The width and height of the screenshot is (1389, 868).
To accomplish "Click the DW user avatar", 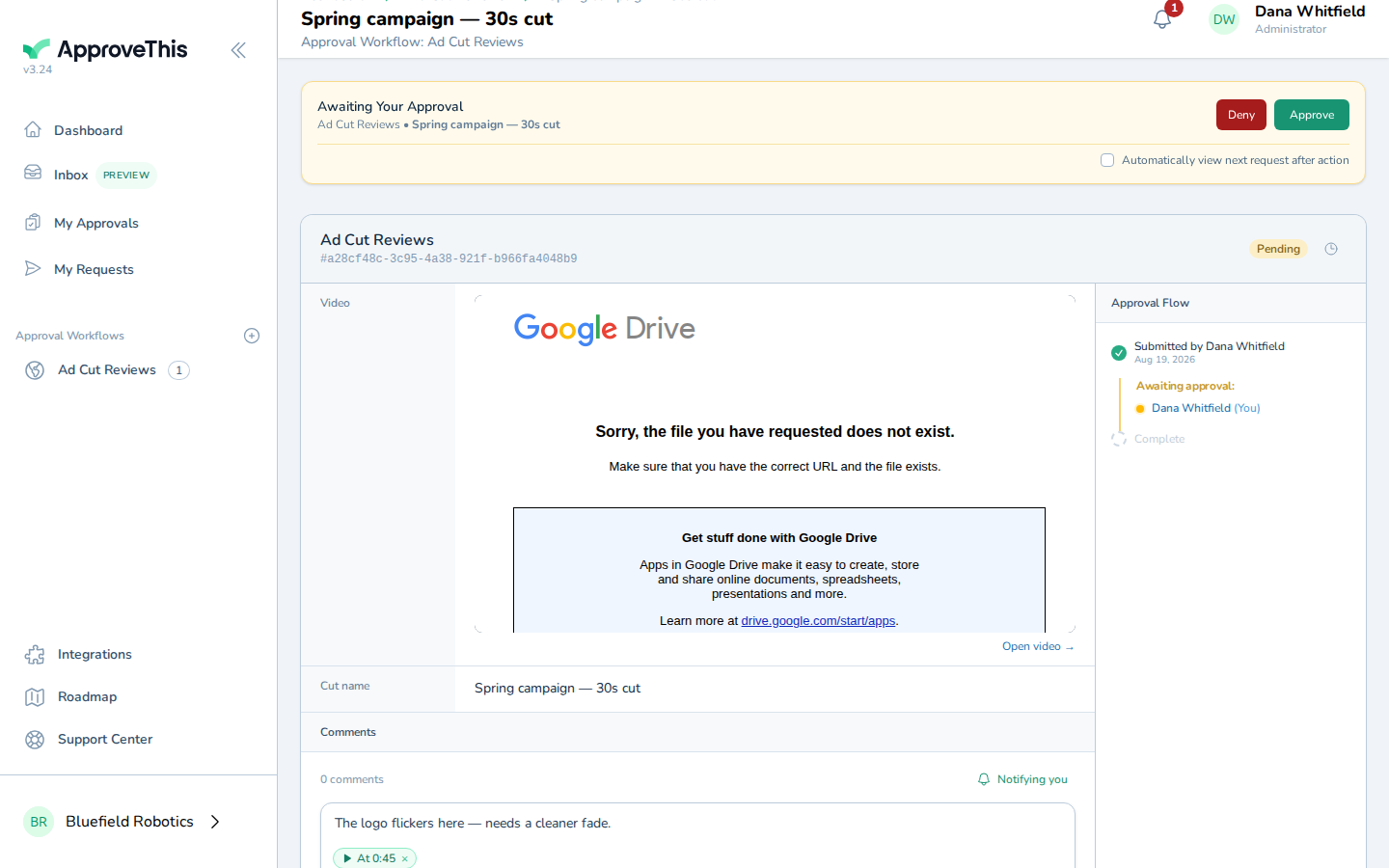I will [x=1224, y=19].
